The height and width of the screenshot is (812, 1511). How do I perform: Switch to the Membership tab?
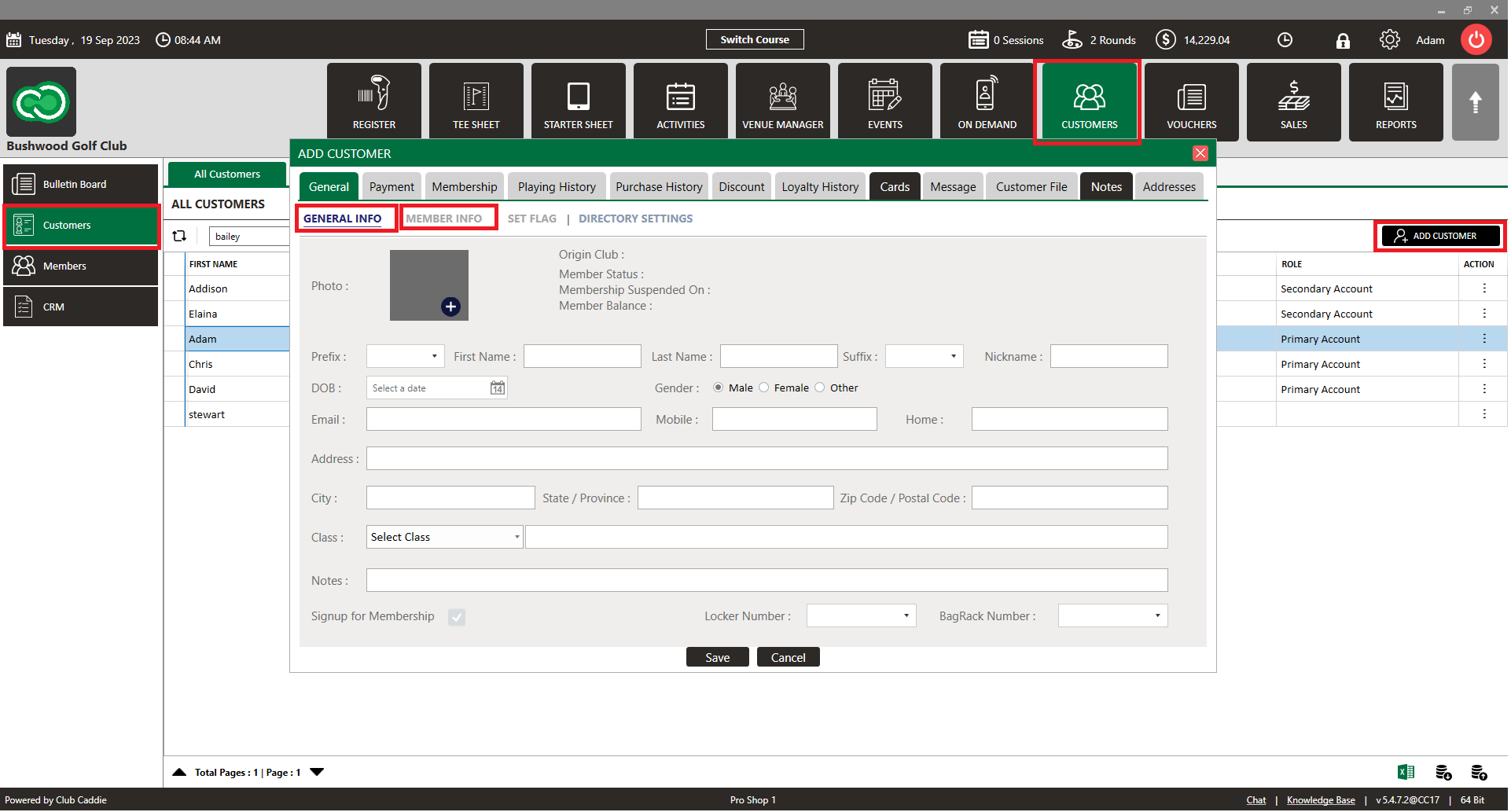tap(464, 187)
